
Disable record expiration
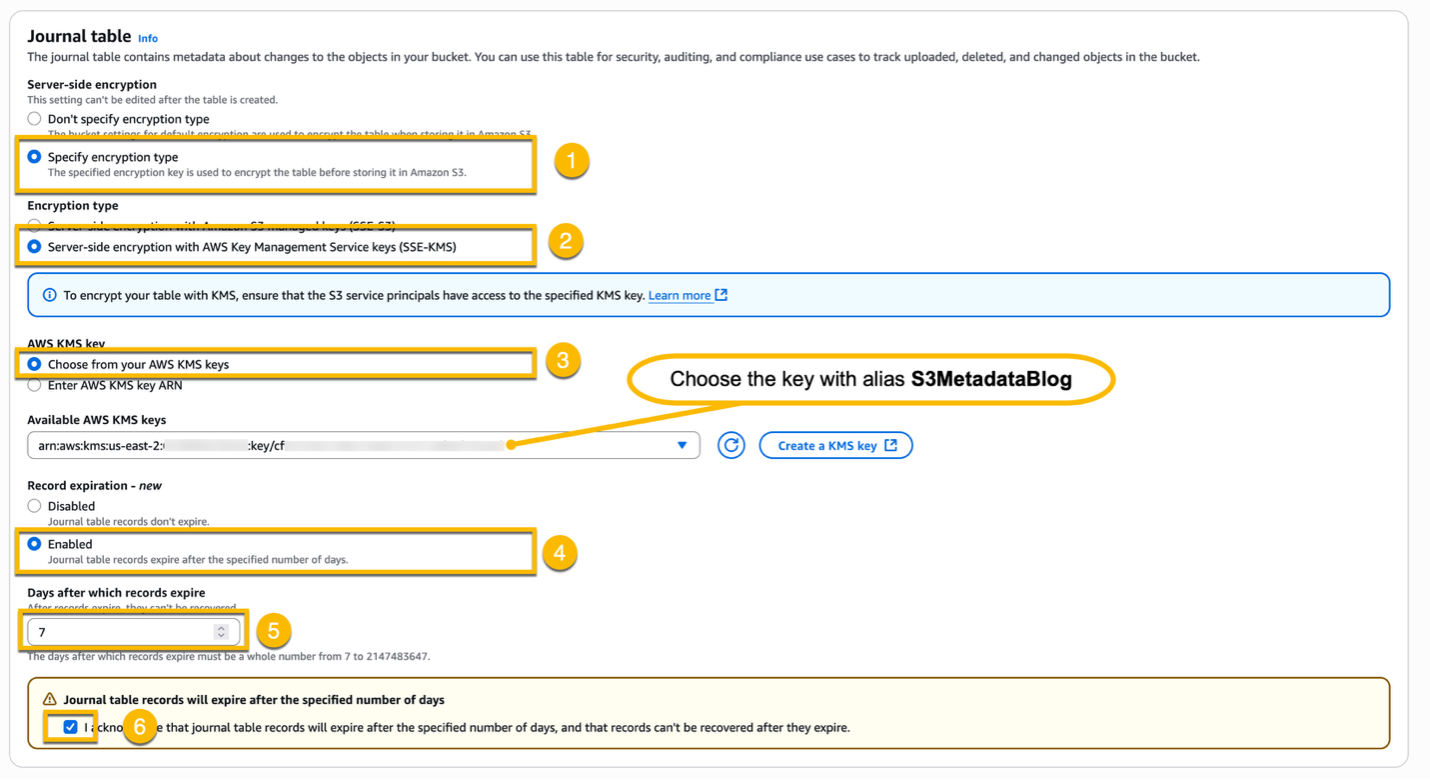point(34,506)
